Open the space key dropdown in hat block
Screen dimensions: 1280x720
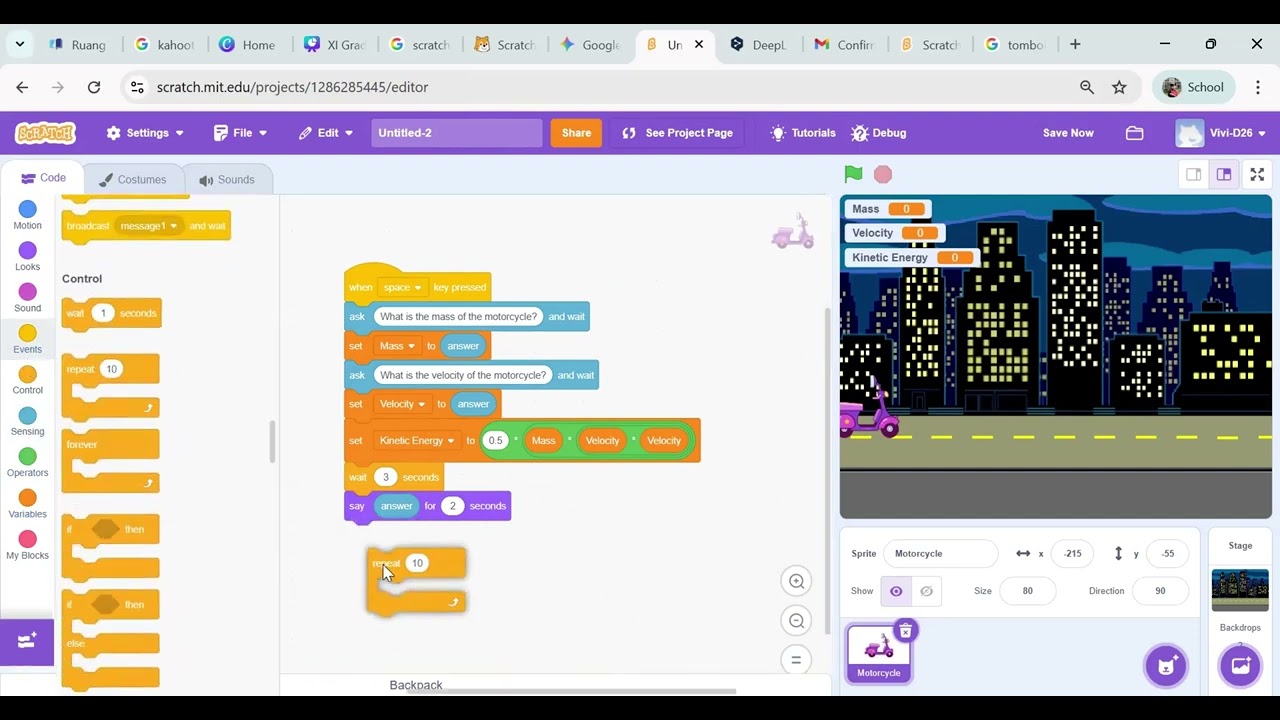click(403, 288)
